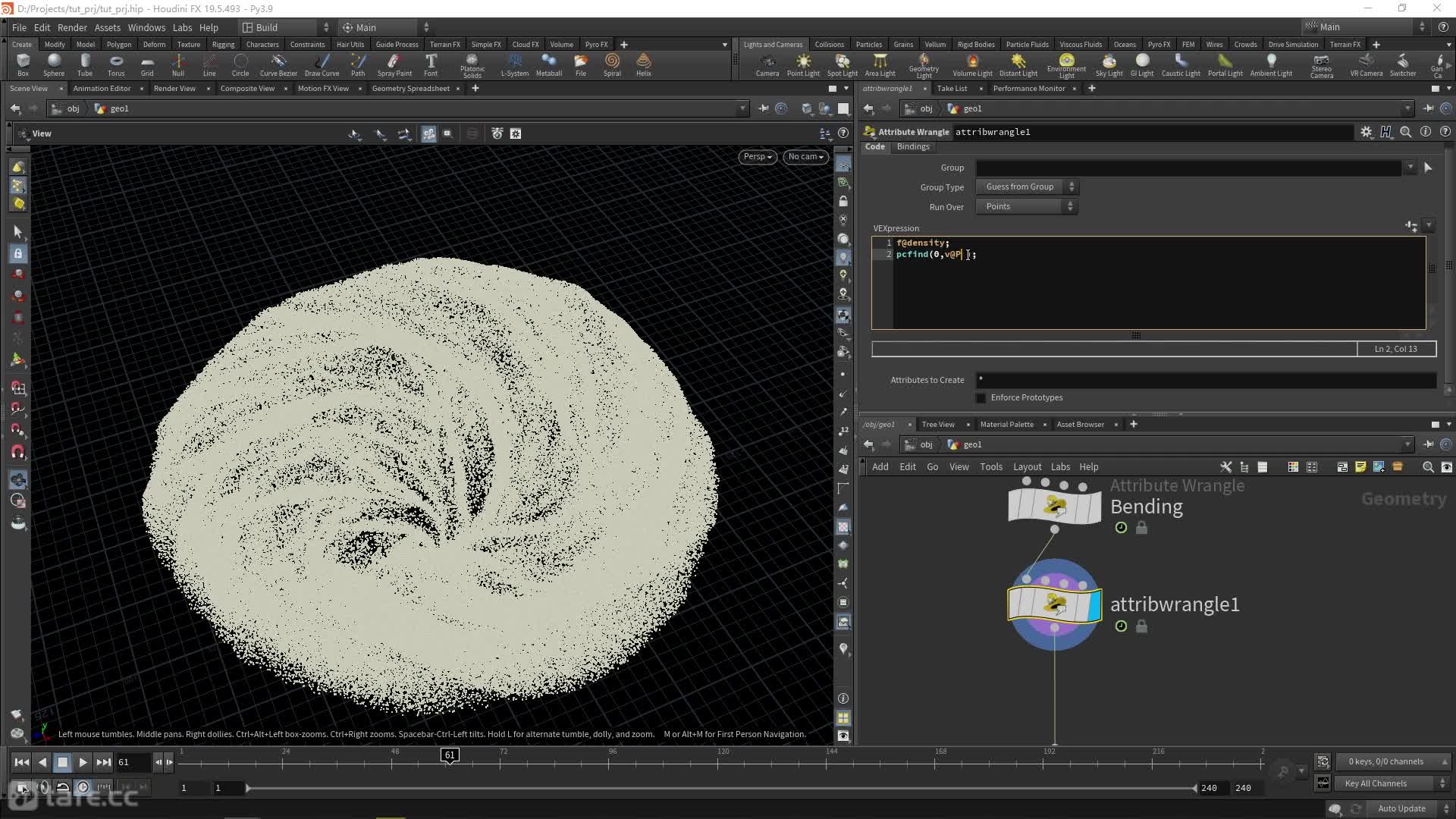The image size is (1456, 819).
Task: Click the Font shelf tool
Action: (431, 64)
